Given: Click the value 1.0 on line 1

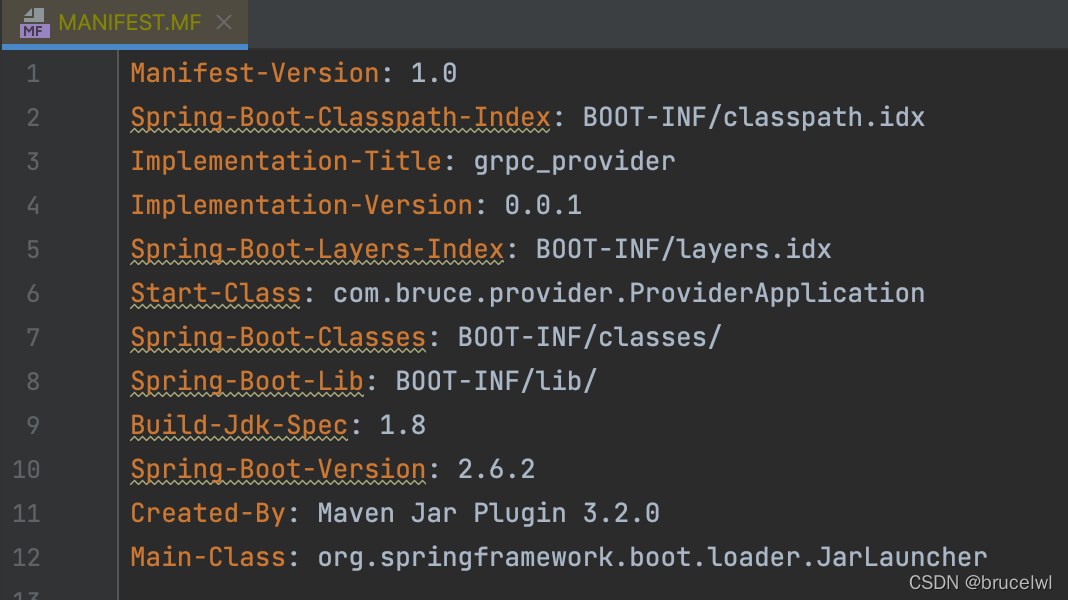Looking at the screenshot, I should click(x=434, y=73).
